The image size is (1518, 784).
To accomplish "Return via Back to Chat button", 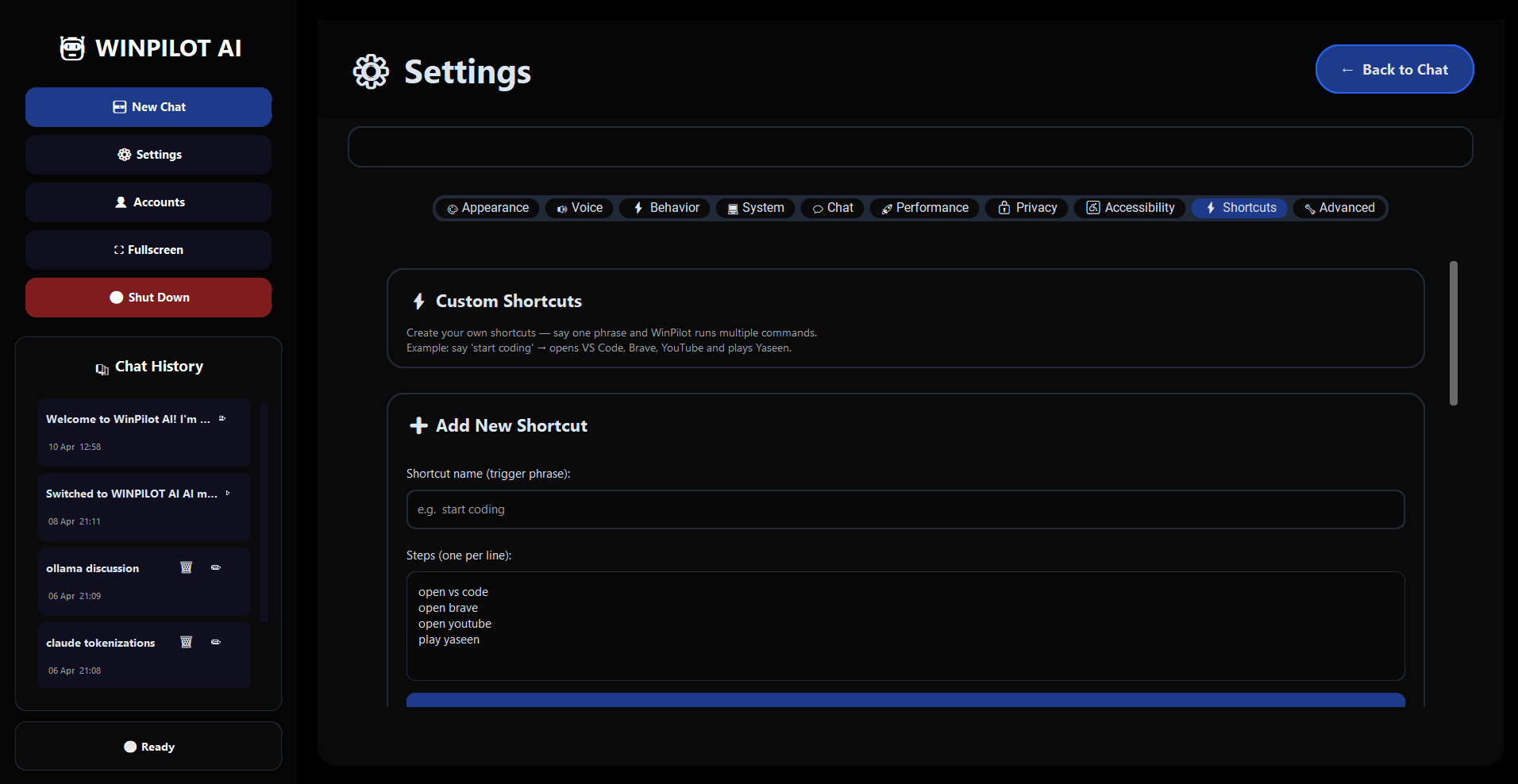I will [1395, 70].
